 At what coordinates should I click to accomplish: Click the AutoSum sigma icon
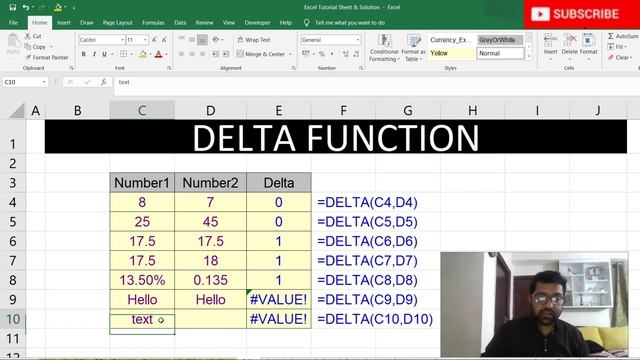611,36
